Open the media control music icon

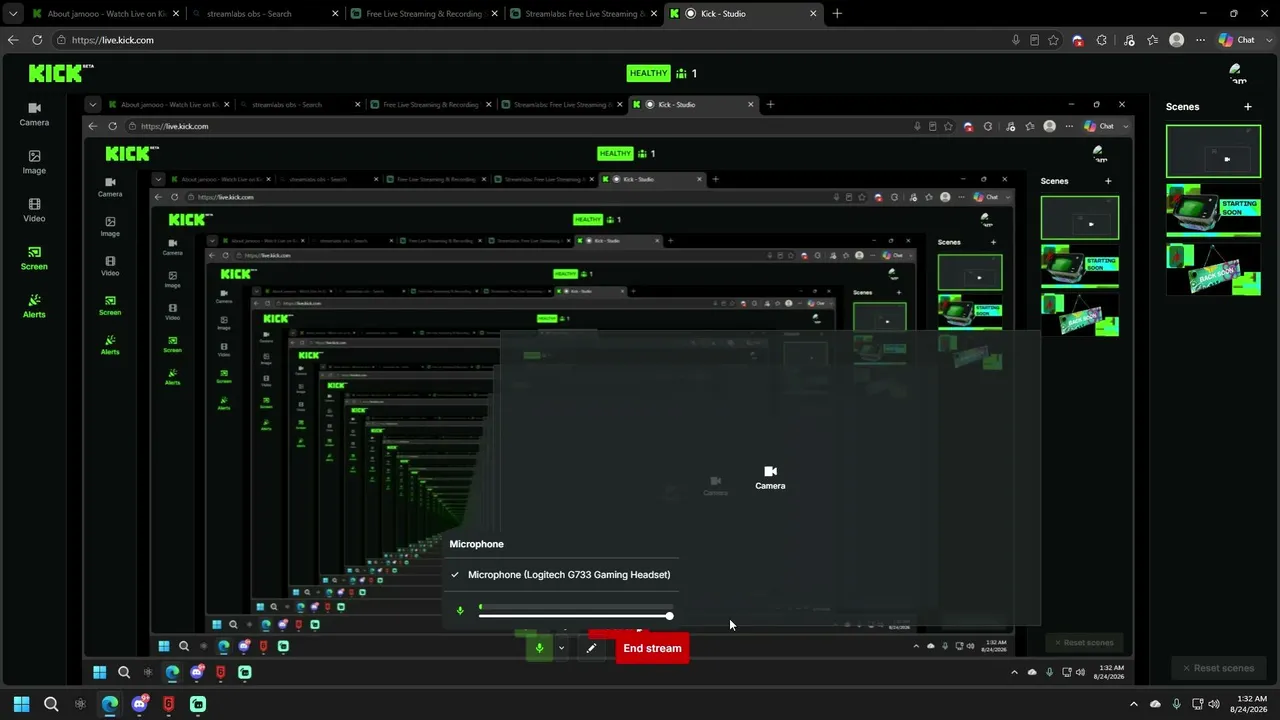point(1129,40)
